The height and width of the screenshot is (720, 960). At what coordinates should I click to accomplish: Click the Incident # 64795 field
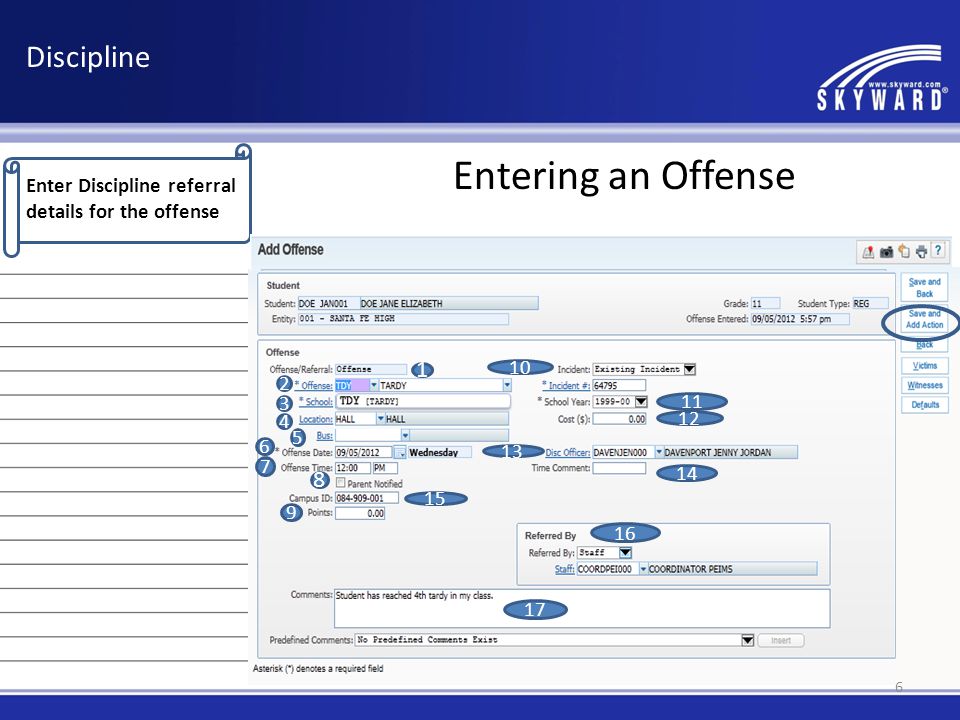tap(619, 385)
